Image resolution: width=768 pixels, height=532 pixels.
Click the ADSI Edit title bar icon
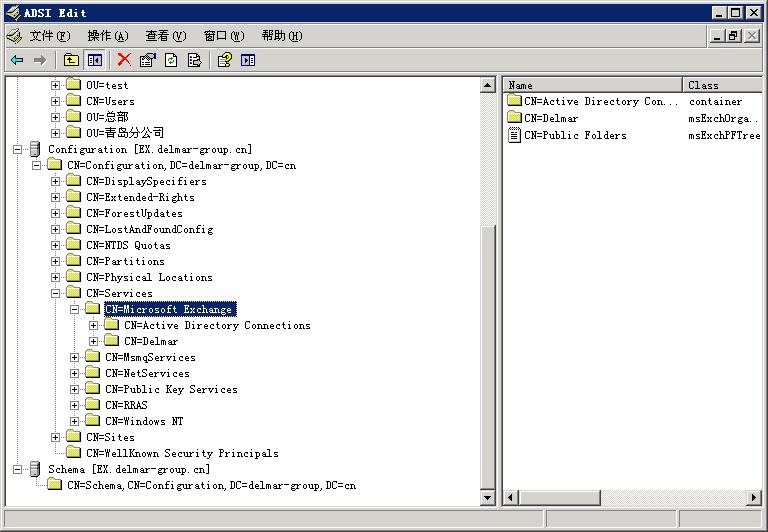(x=13, y=13)
